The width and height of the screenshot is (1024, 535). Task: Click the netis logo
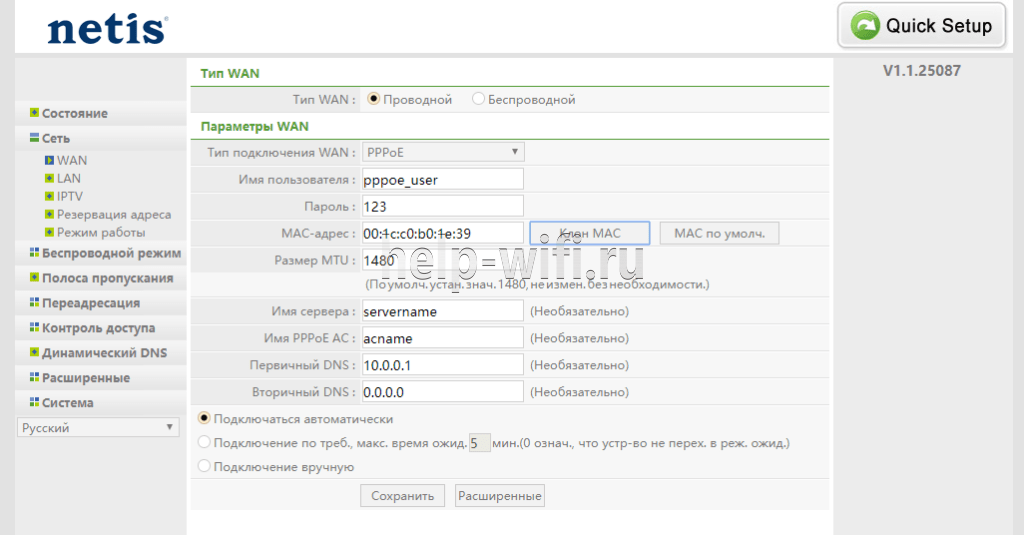coord(106,29)
